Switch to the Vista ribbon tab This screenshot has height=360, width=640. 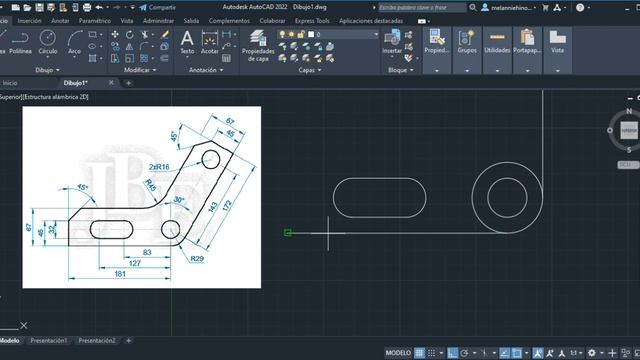pyautogui.click(x=127, y=20)
